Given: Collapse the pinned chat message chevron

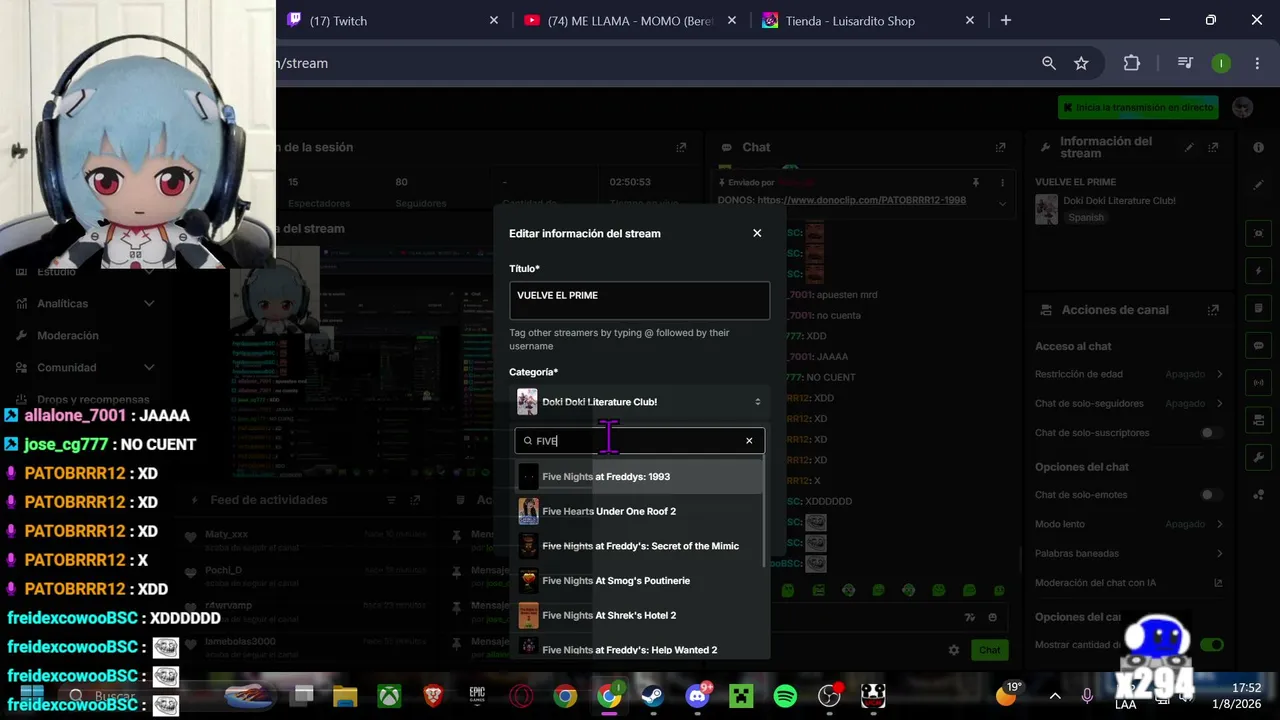Looking at the screenshot, I should (x=1002, y=203).
